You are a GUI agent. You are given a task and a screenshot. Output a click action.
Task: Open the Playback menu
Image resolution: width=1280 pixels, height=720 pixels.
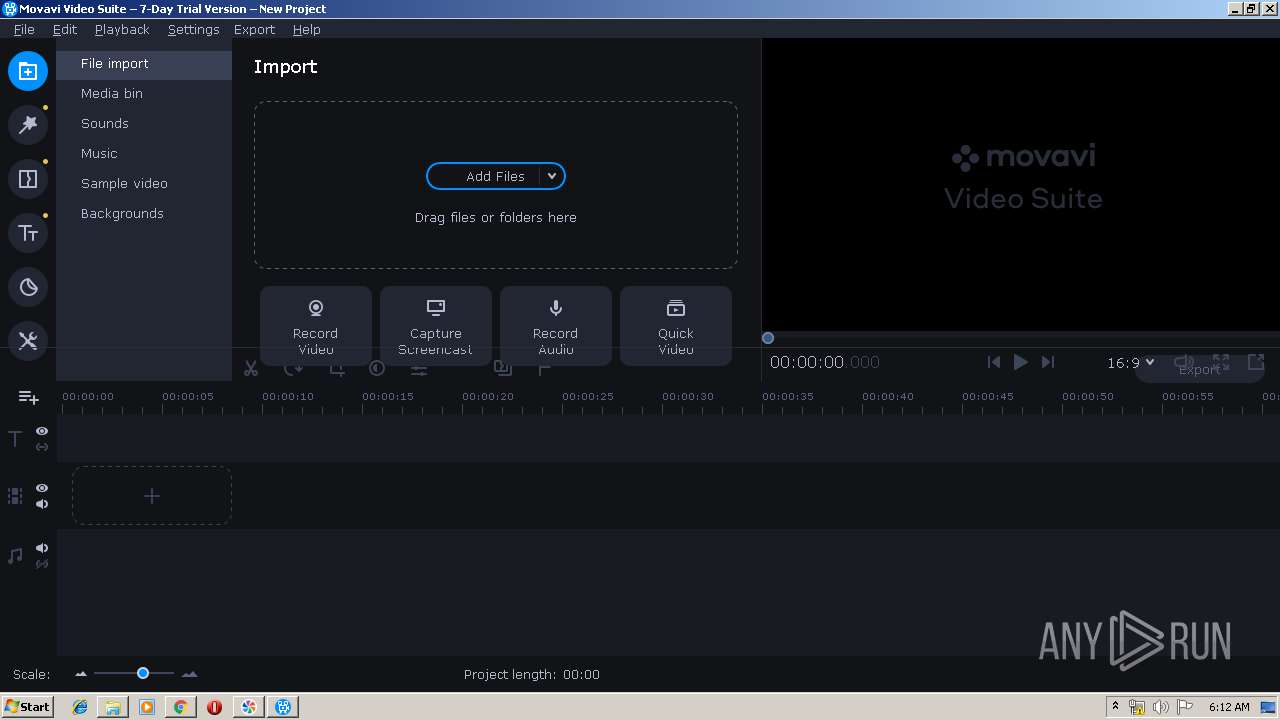122,29
